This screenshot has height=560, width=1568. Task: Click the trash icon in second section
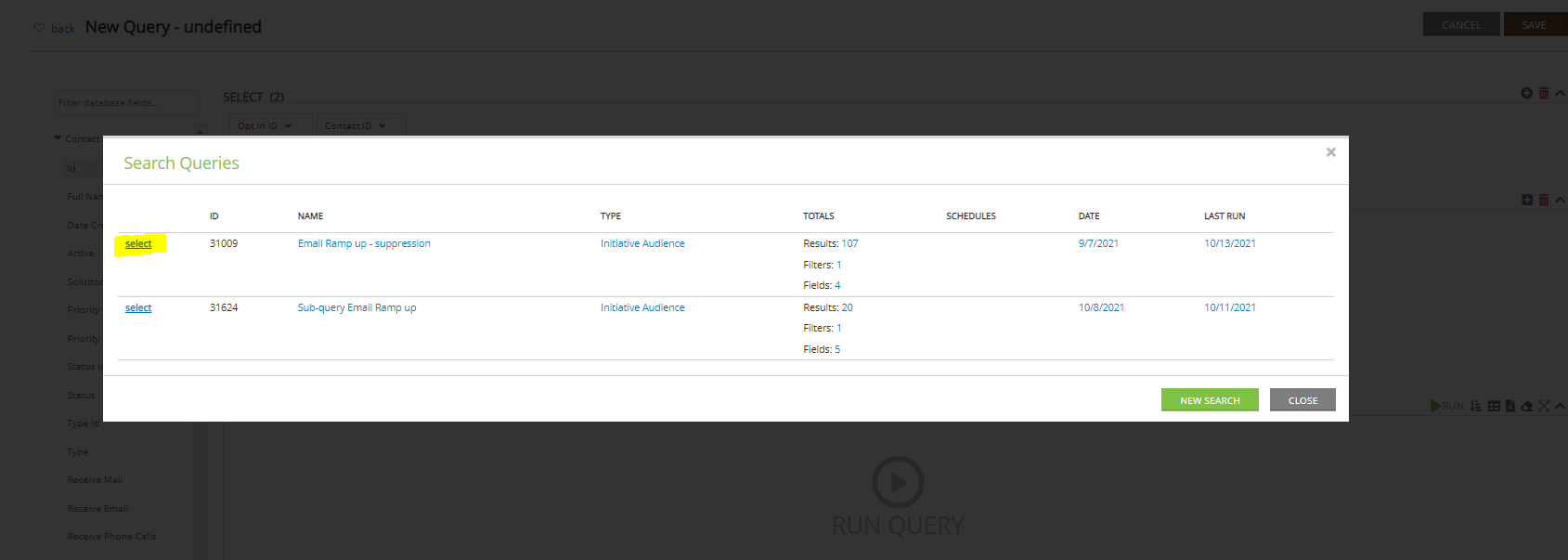pyautogui.click(x=1544, y=200)
